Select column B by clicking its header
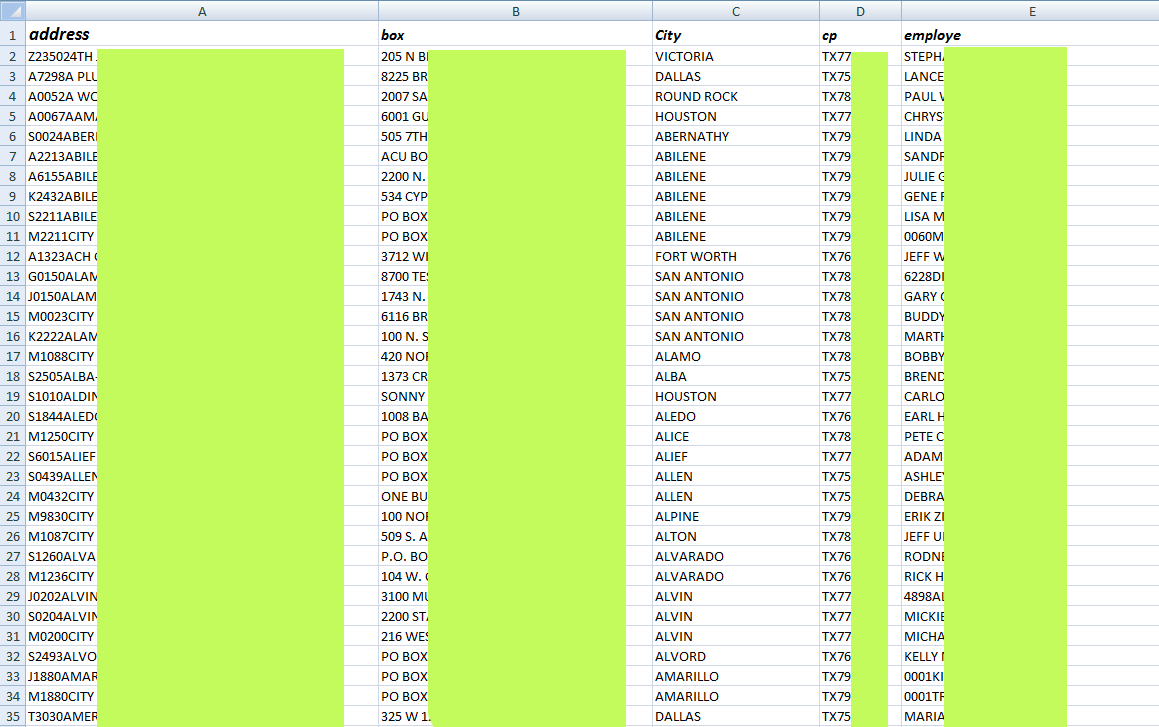The width and height of the screenshot is (1159, 727). 516,11
